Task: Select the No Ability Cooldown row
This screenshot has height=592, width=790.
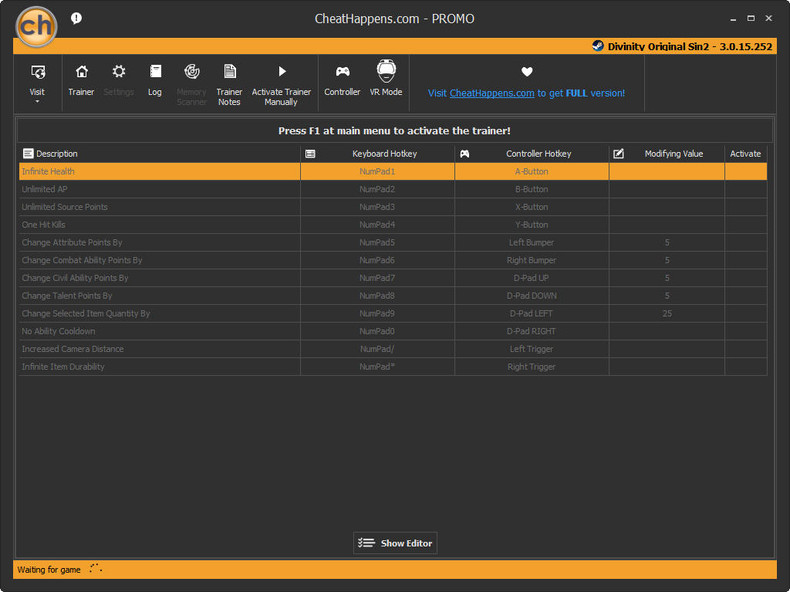Action: point(393,331)
